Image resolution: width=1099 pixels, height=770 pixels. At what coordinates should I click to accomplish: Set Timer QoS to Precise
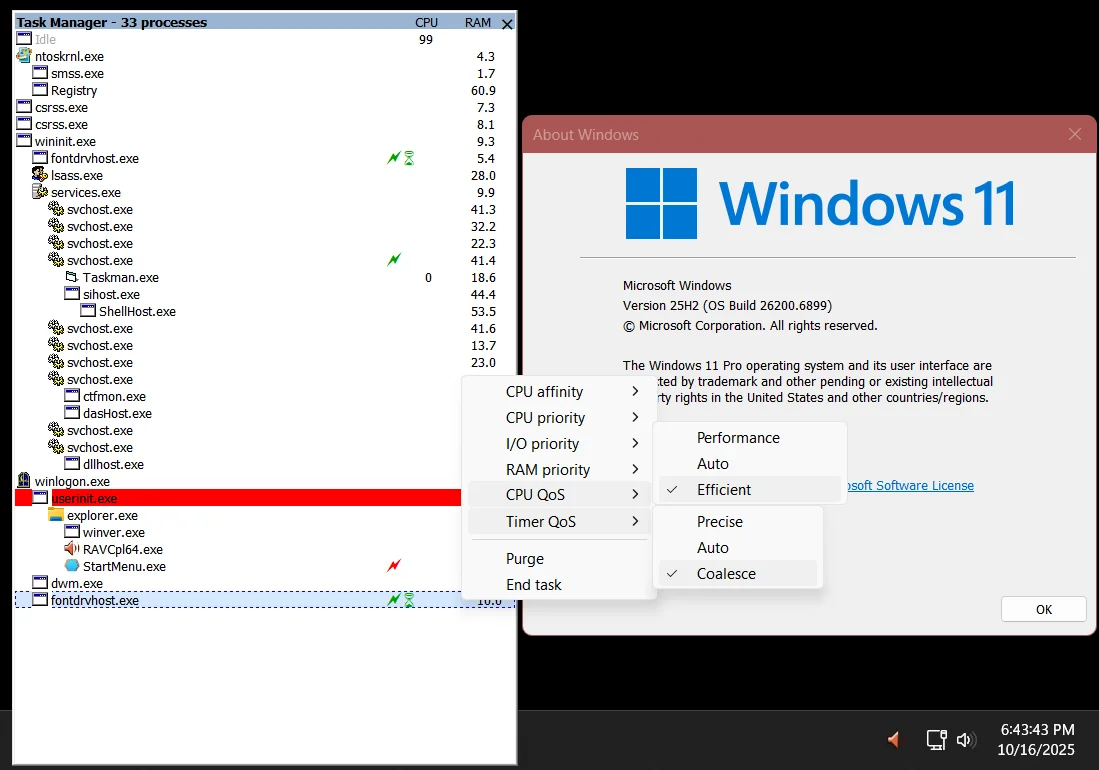click(x=737, y=522)
